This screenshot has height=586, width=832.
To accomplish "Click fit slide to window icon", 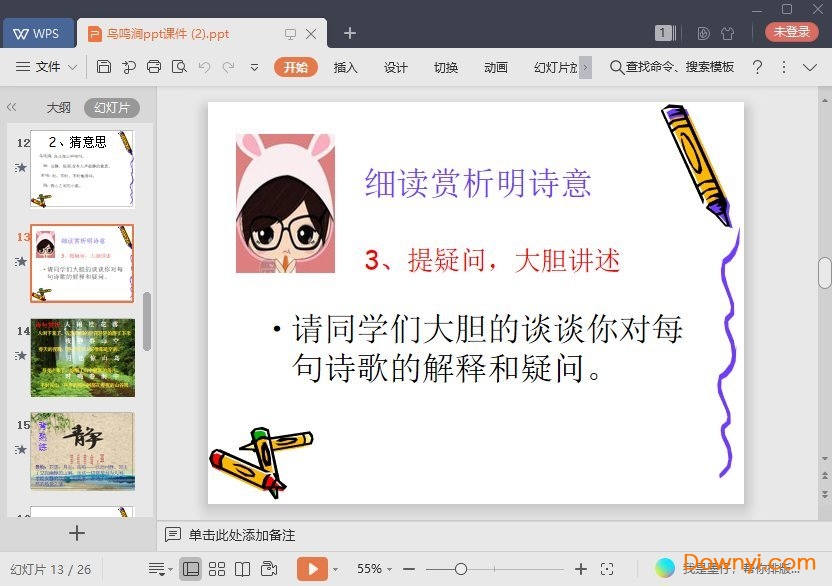I will coord(607,569).
